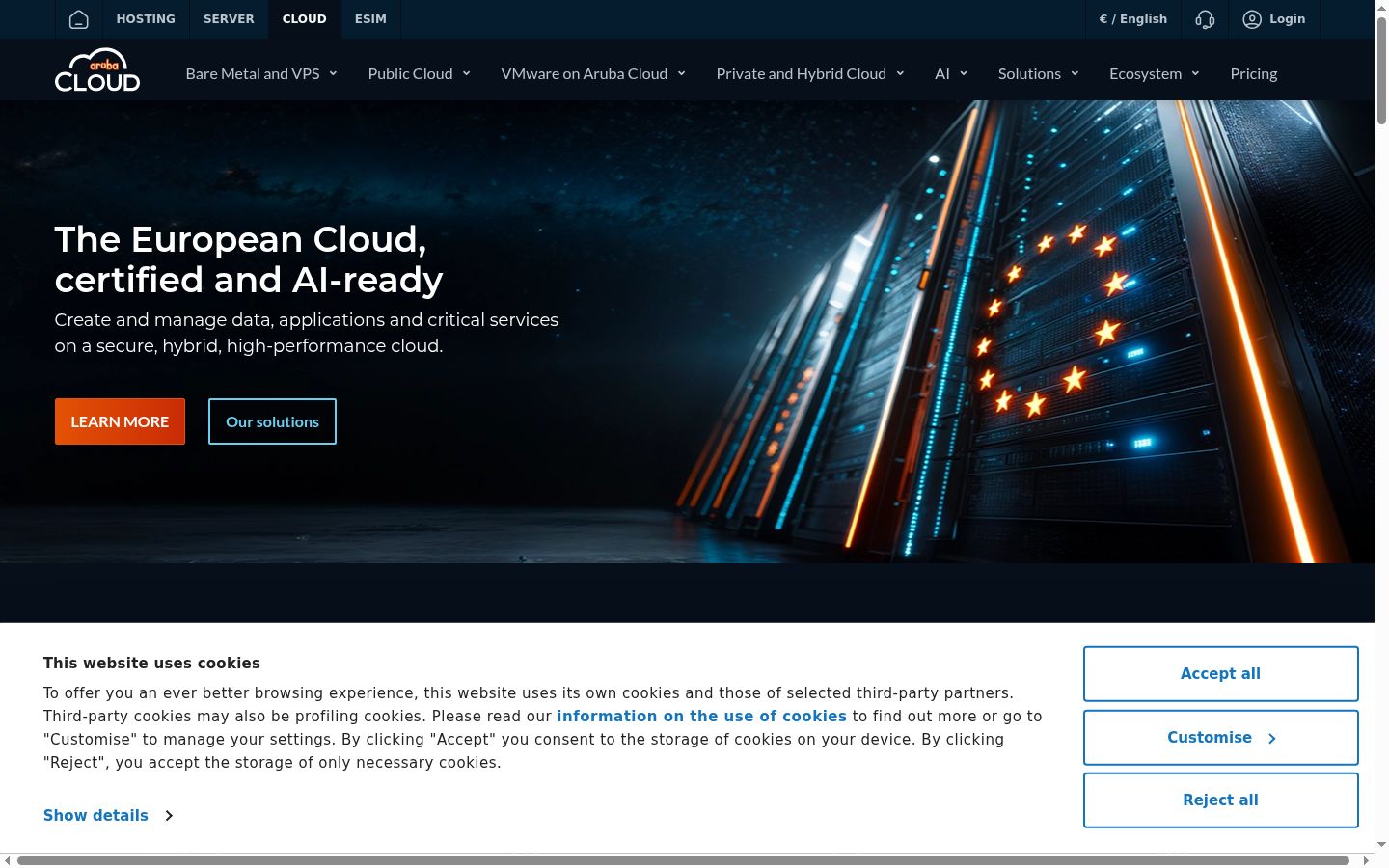Accept all cookies

(x=1221, y=674)
